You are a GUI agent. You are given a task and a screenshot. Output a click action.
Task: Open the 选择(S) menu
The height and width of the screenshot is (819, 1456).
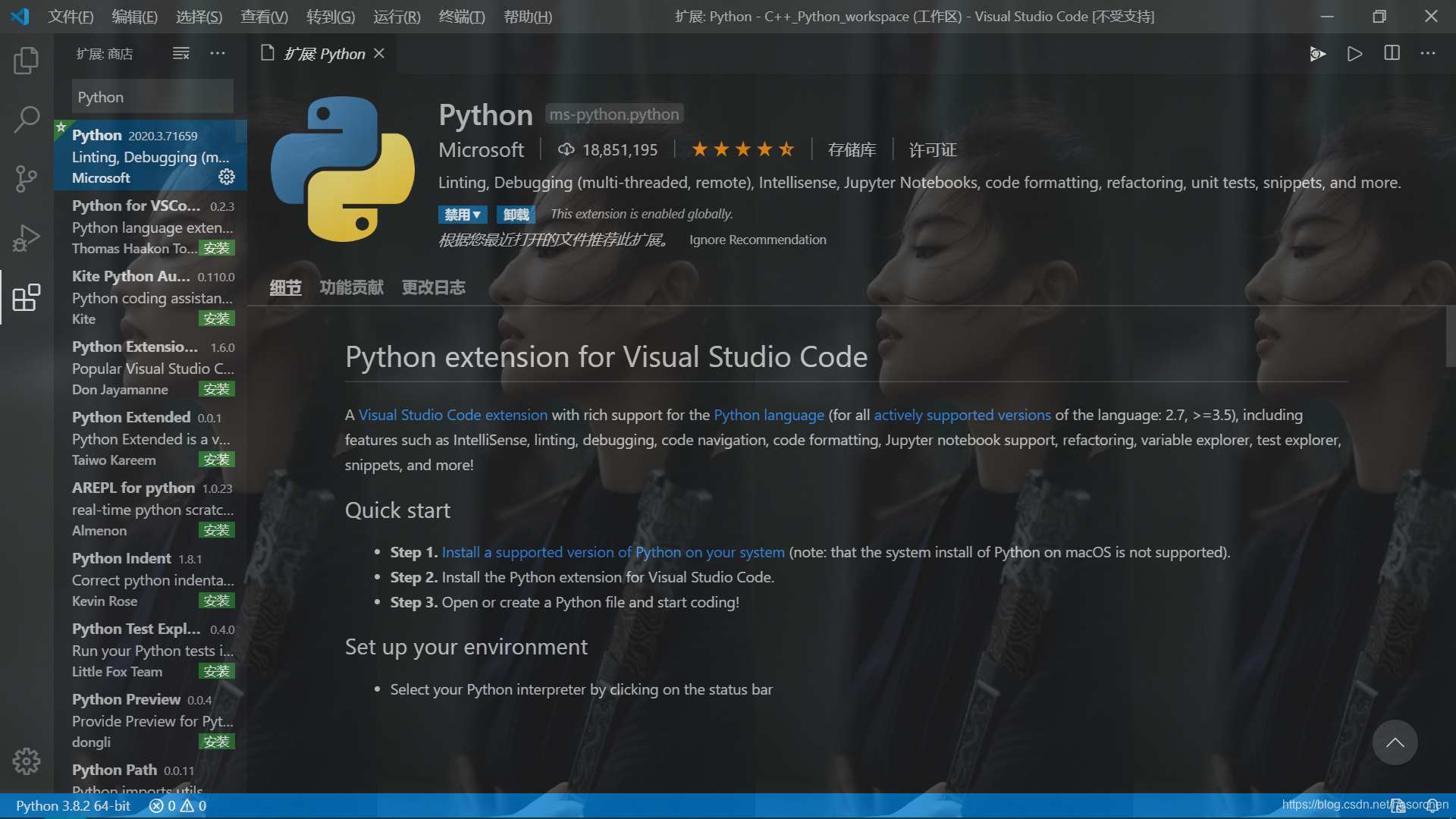click(x=199, y=16)
